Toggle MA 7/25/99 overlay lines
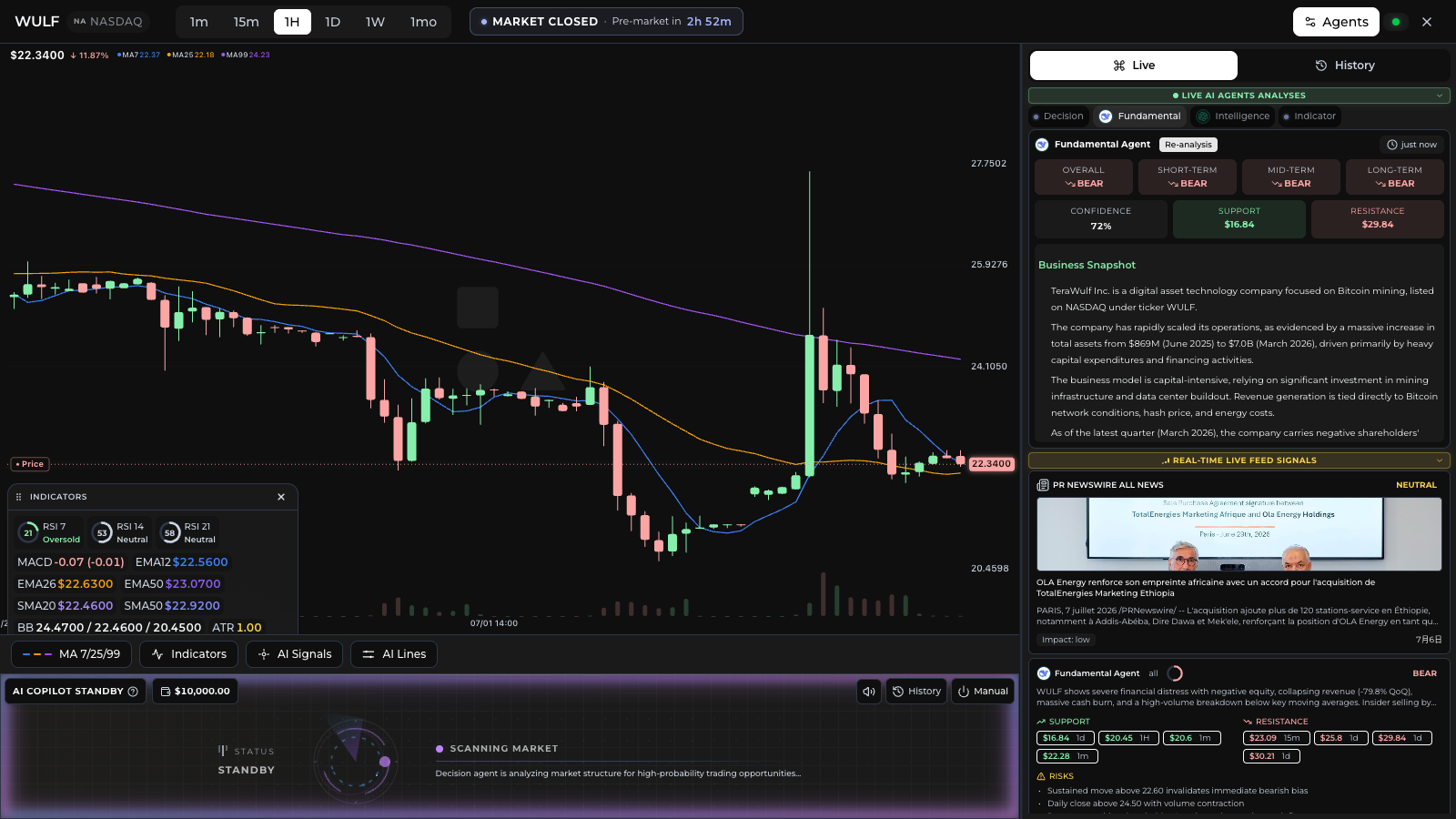 pos(72,654)
